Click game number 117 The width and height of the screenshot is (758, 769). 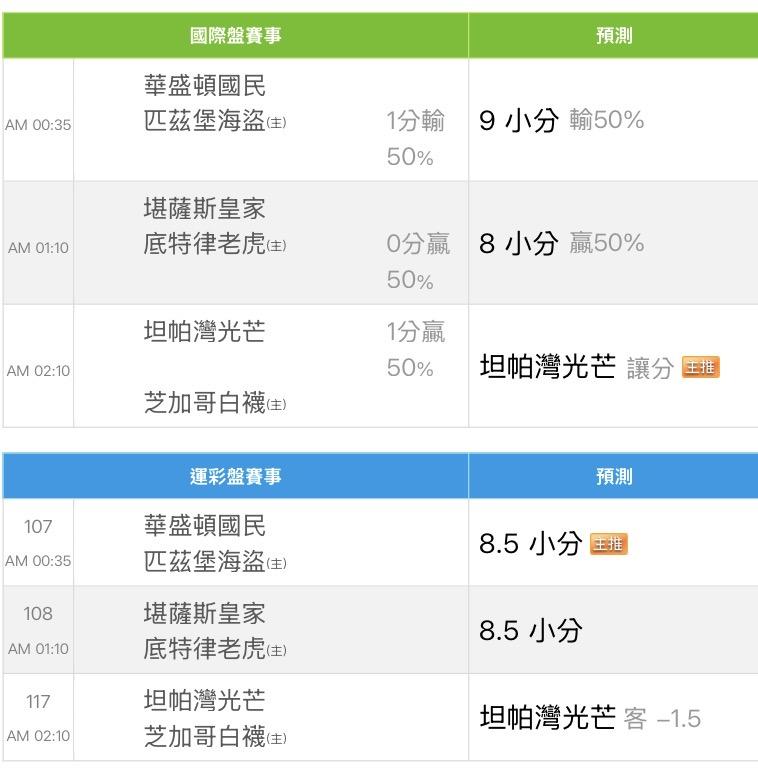pos(38,702)
